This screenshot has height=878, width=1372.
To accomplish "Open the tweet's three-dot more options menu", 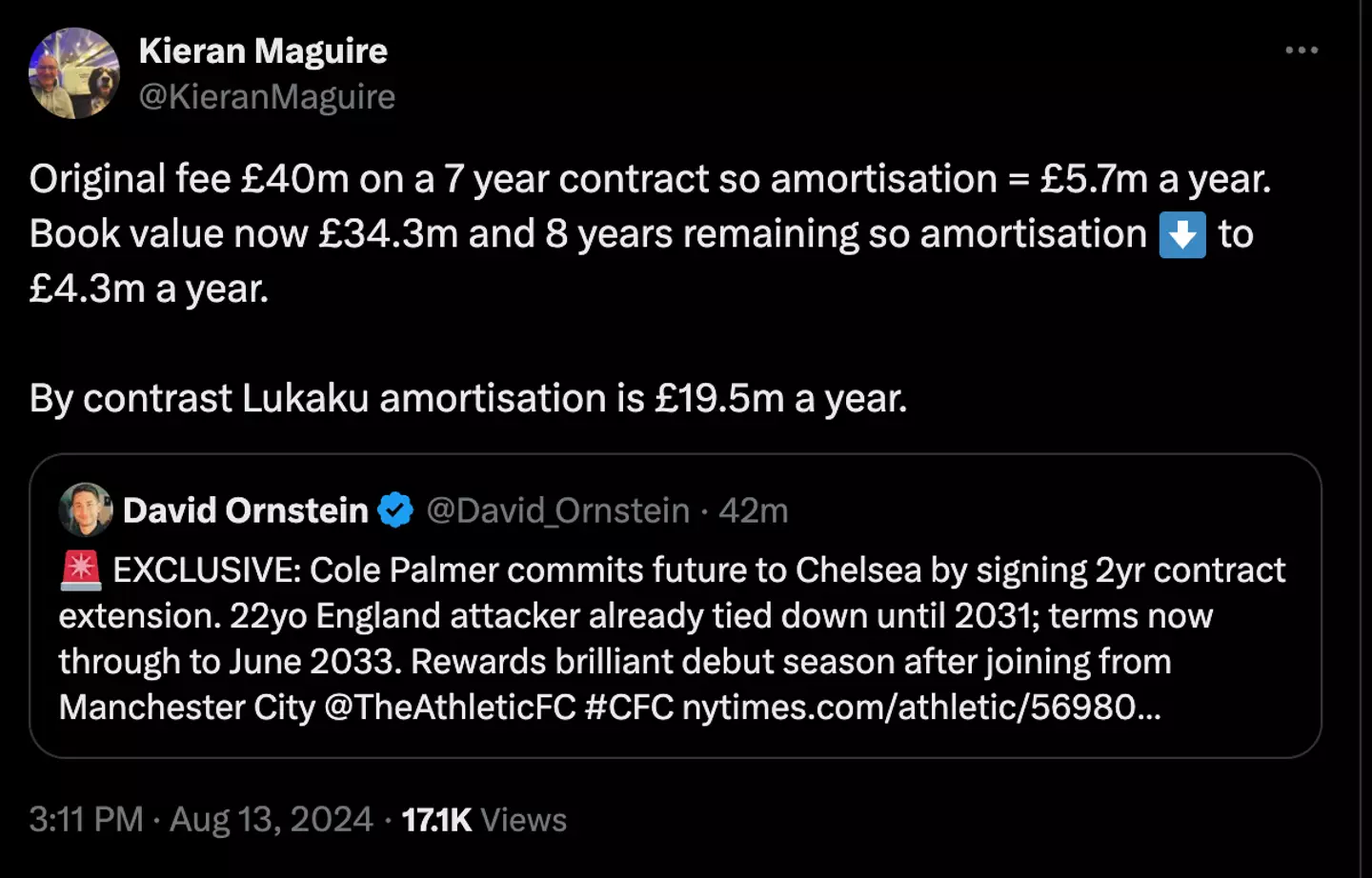I will pos(1301,50).
